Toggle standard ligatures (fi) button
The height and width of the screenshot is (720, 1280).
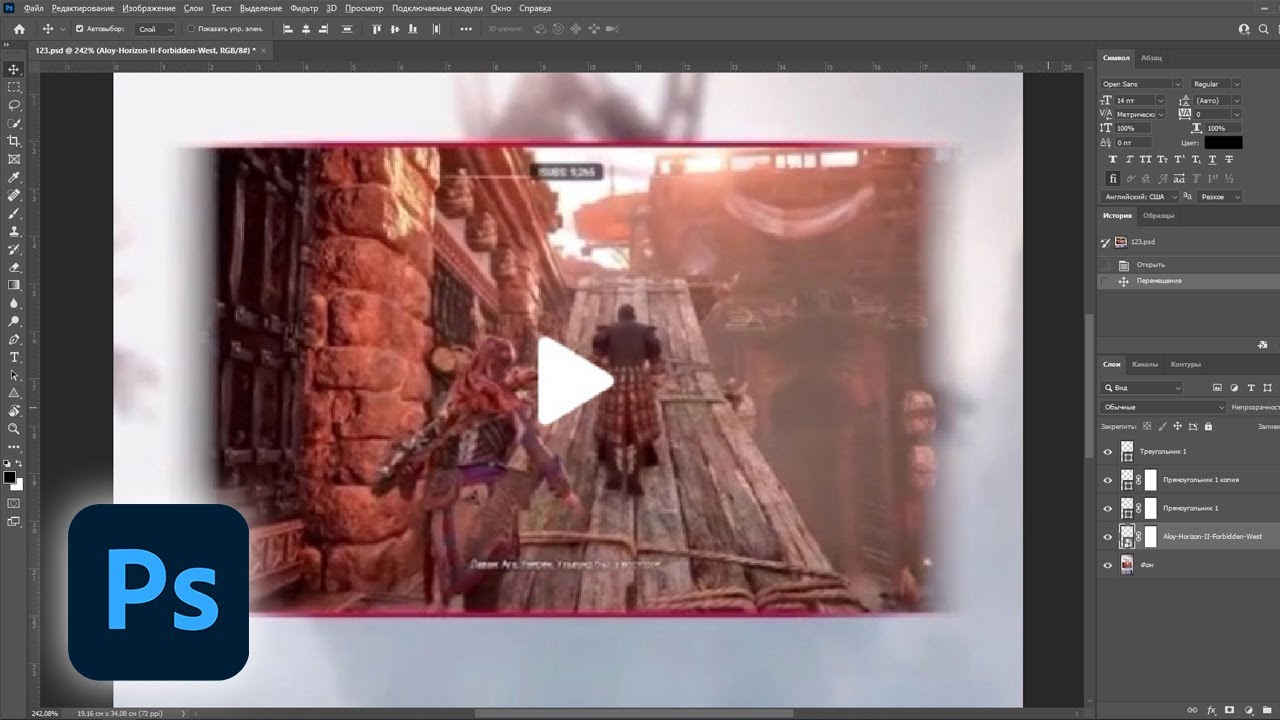(x=1113, y=178)
